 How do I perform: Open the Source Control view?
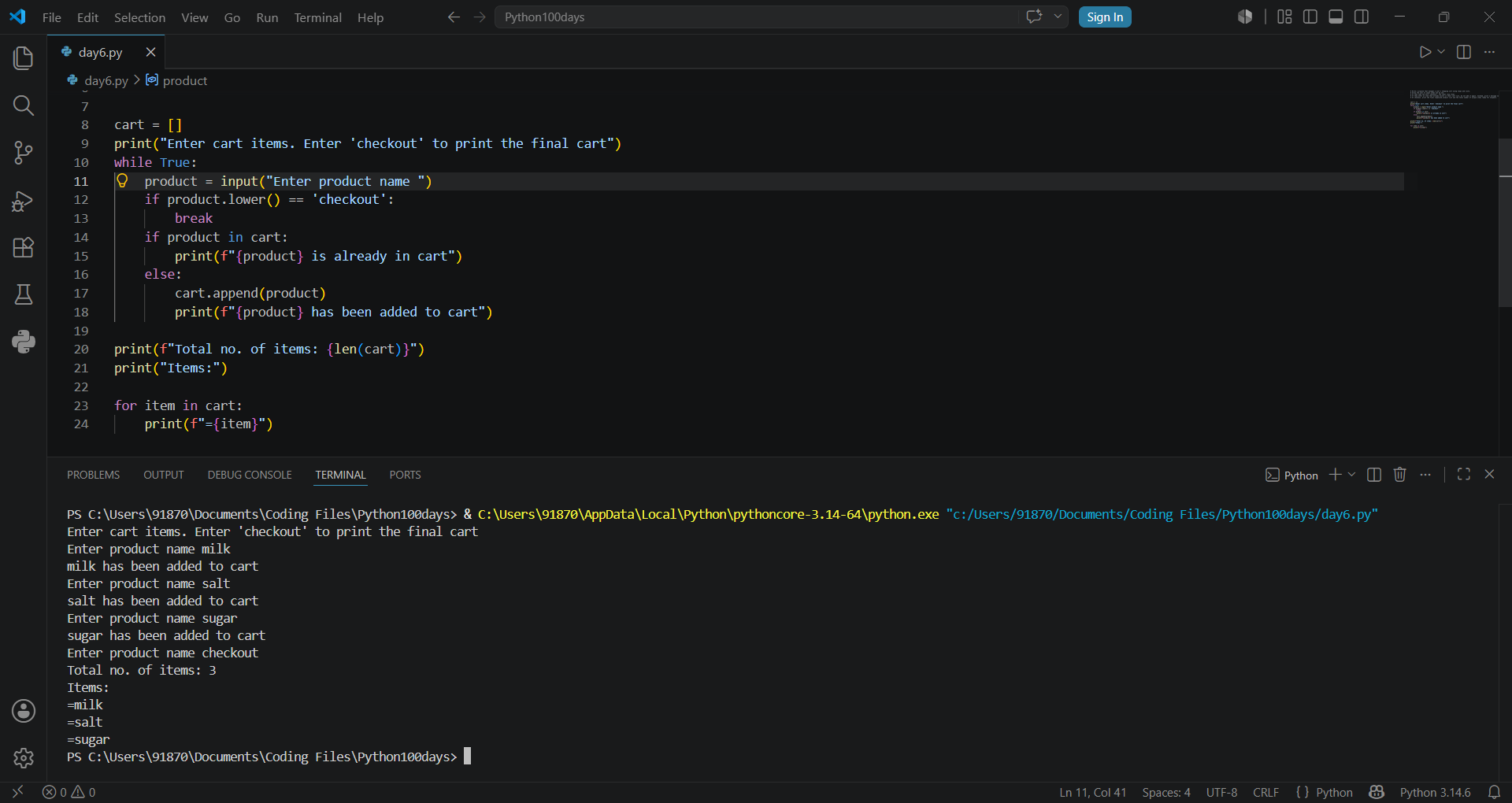(x=24, y=153)
